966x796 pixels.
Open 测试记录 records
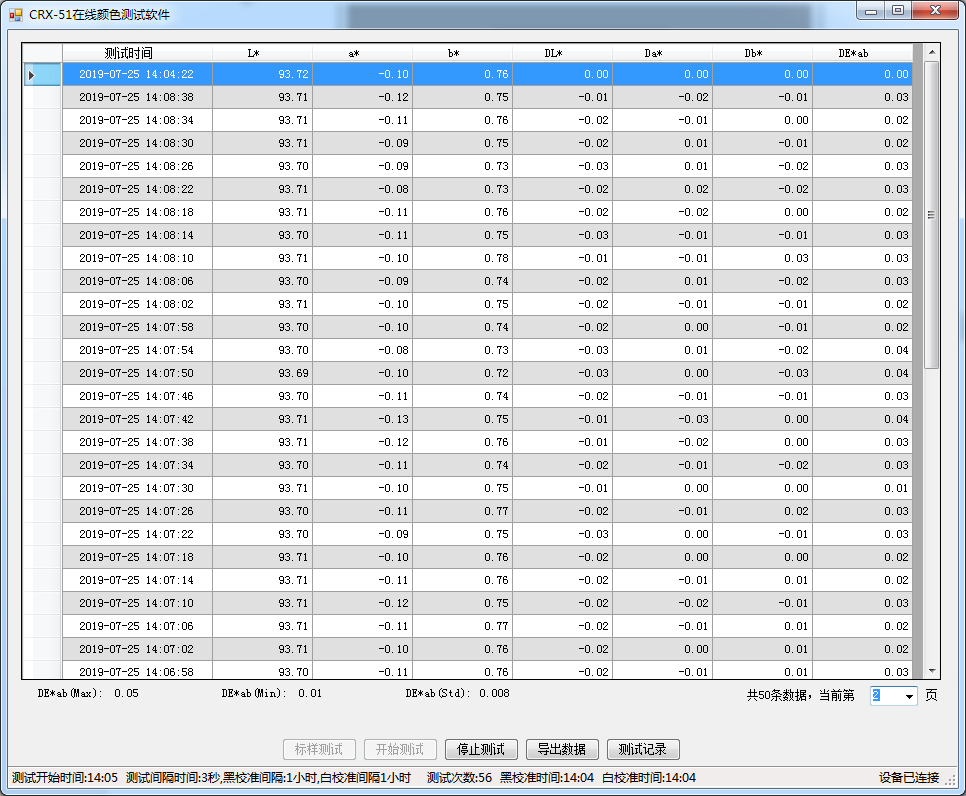point(643,749)
